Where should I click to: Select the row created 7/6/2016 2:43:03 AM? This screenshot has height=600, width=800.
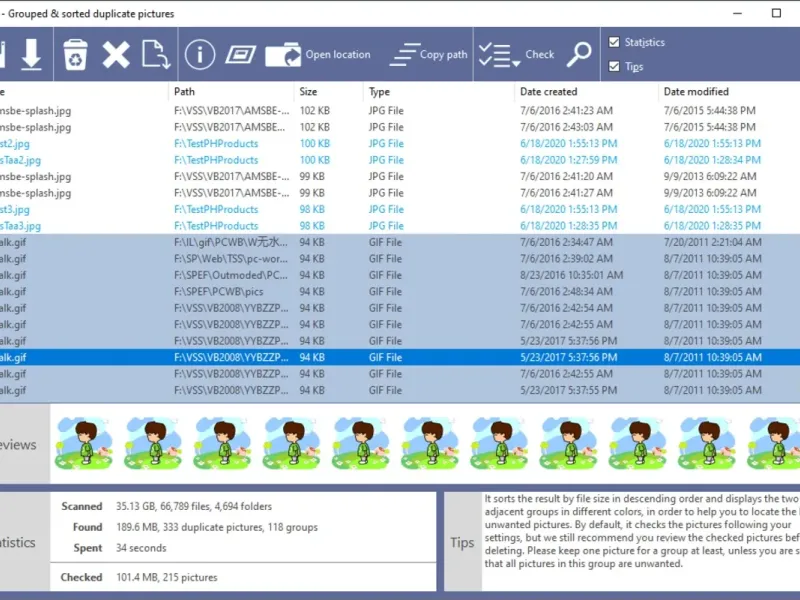400,127
